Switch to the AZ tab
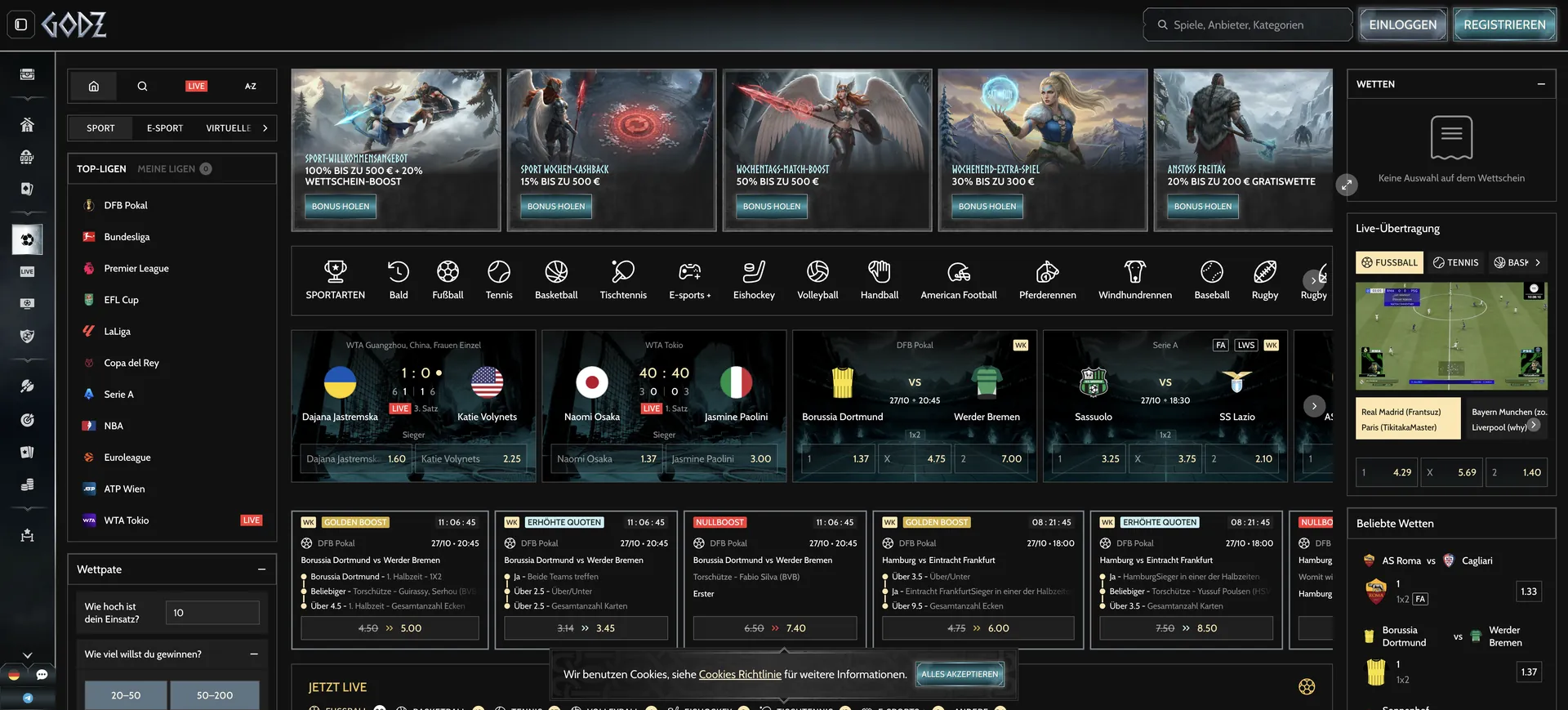1568x710 pixels. pos(251,86)
